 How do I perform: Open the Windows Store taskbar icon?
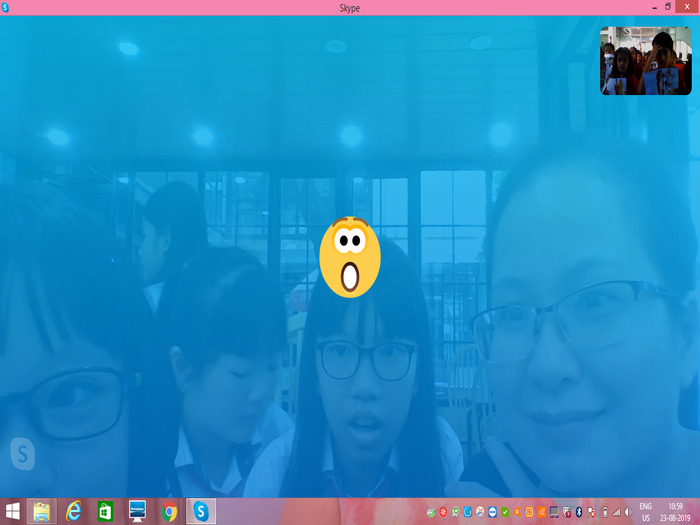pos(105,511)
